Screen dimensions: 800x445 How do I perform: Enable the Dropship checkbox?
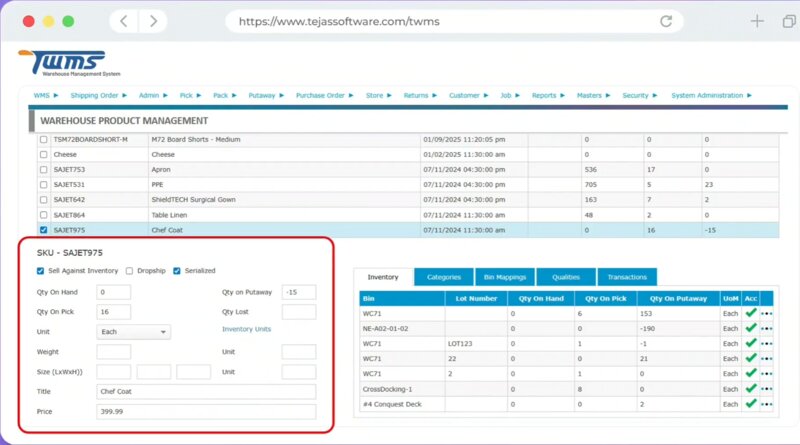(130, 271)
